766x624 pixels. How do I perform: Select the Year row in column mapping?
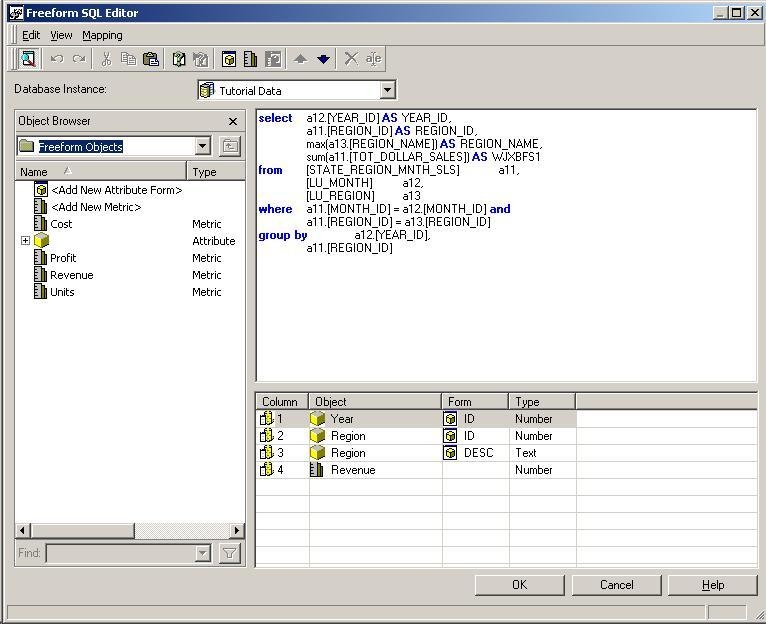(x=342, y=419)
